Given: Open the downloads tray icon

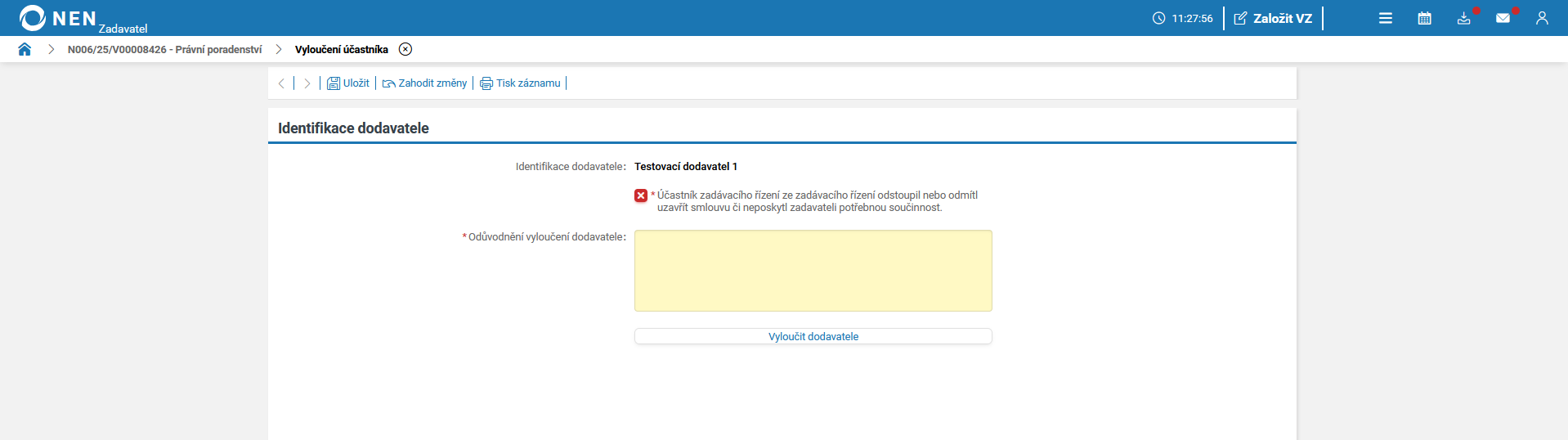Looking at the screenshot, I should [x=1464, y=18].
